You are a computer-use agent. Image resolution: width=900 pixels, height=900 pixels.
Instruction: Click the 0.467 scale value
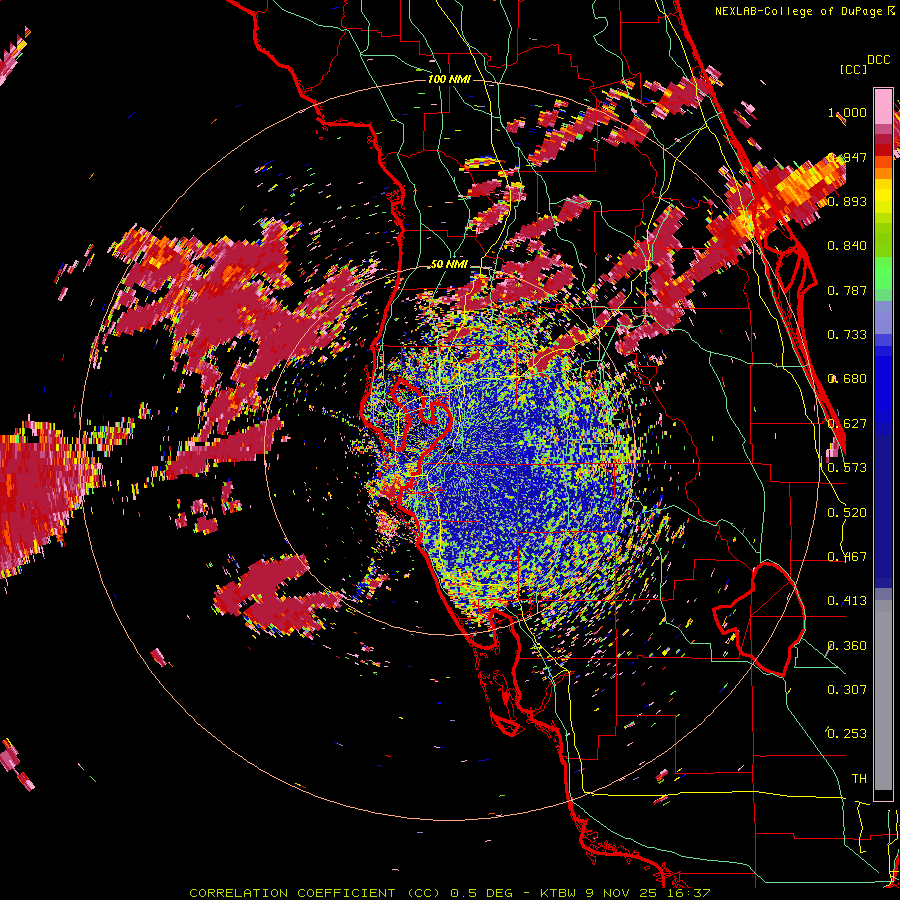click(x=847, y=557)
